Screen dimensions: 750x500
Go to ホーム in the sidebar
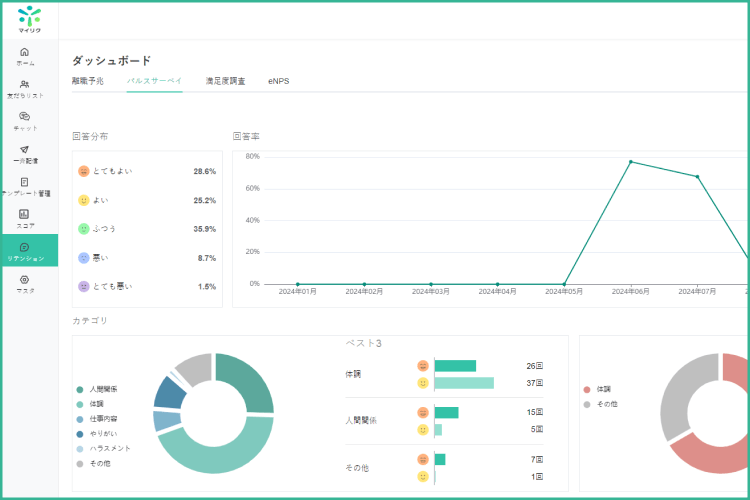pyautogui.click(x=25, y=56)
